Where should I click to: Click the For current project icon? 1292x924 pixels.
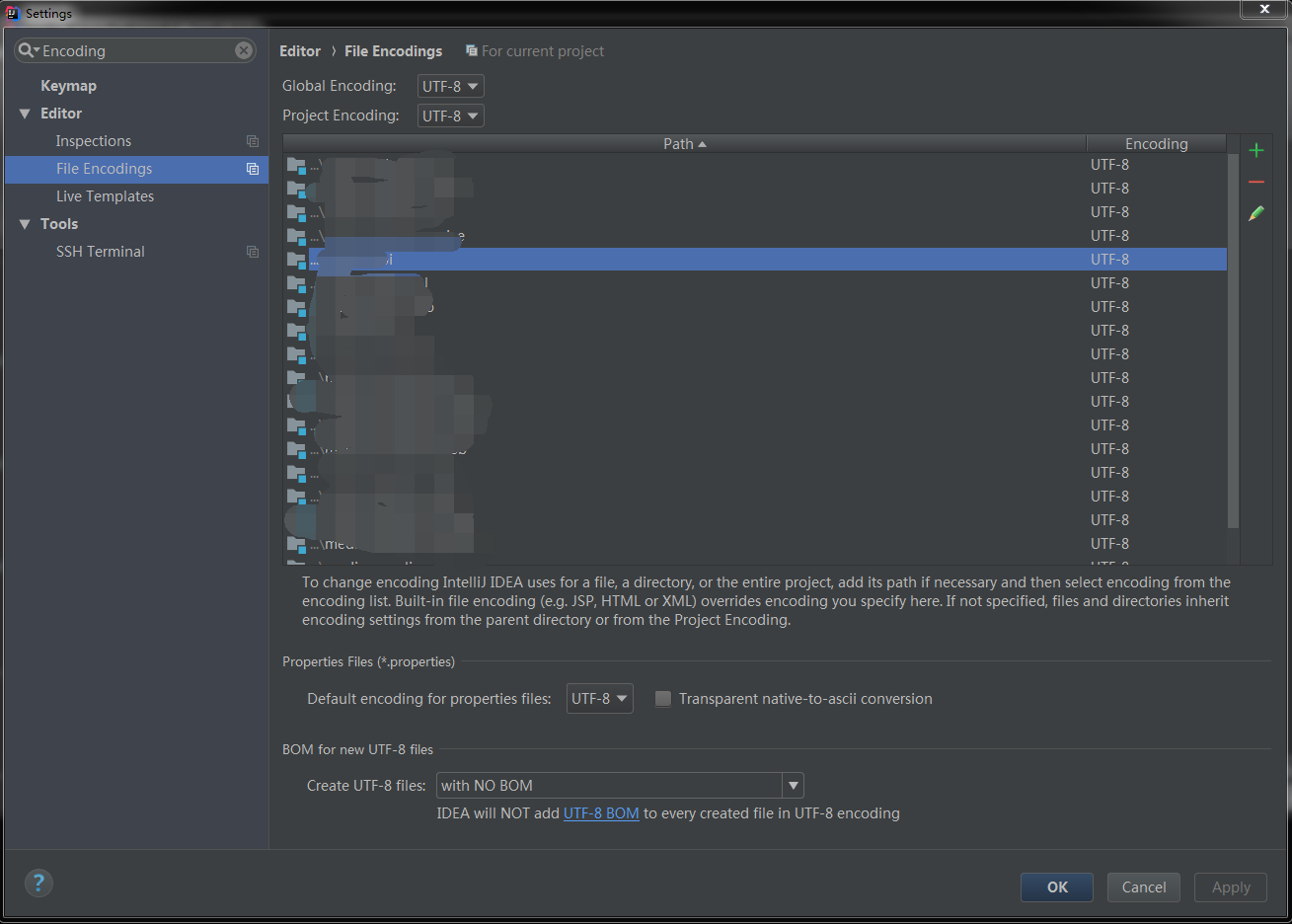pos(472,50)
